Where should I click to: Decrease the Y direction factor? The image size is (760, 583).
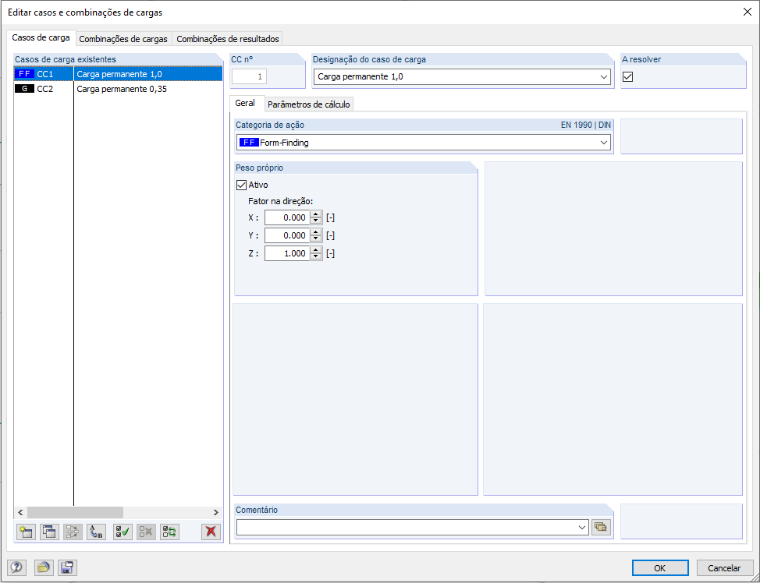[316, 239]
